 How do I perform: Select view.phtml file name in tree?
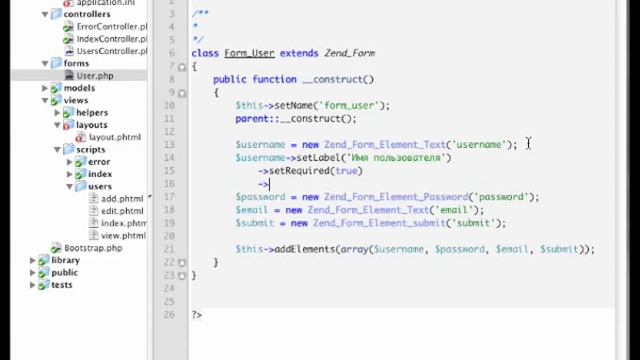(123, 236)
